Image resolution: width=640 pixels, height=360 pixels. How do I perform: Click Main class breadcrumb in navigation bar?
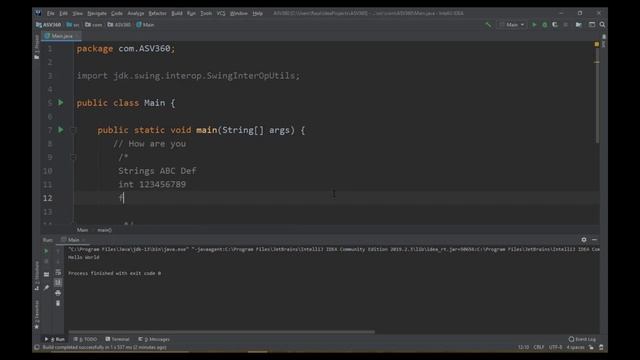(145, 25)
